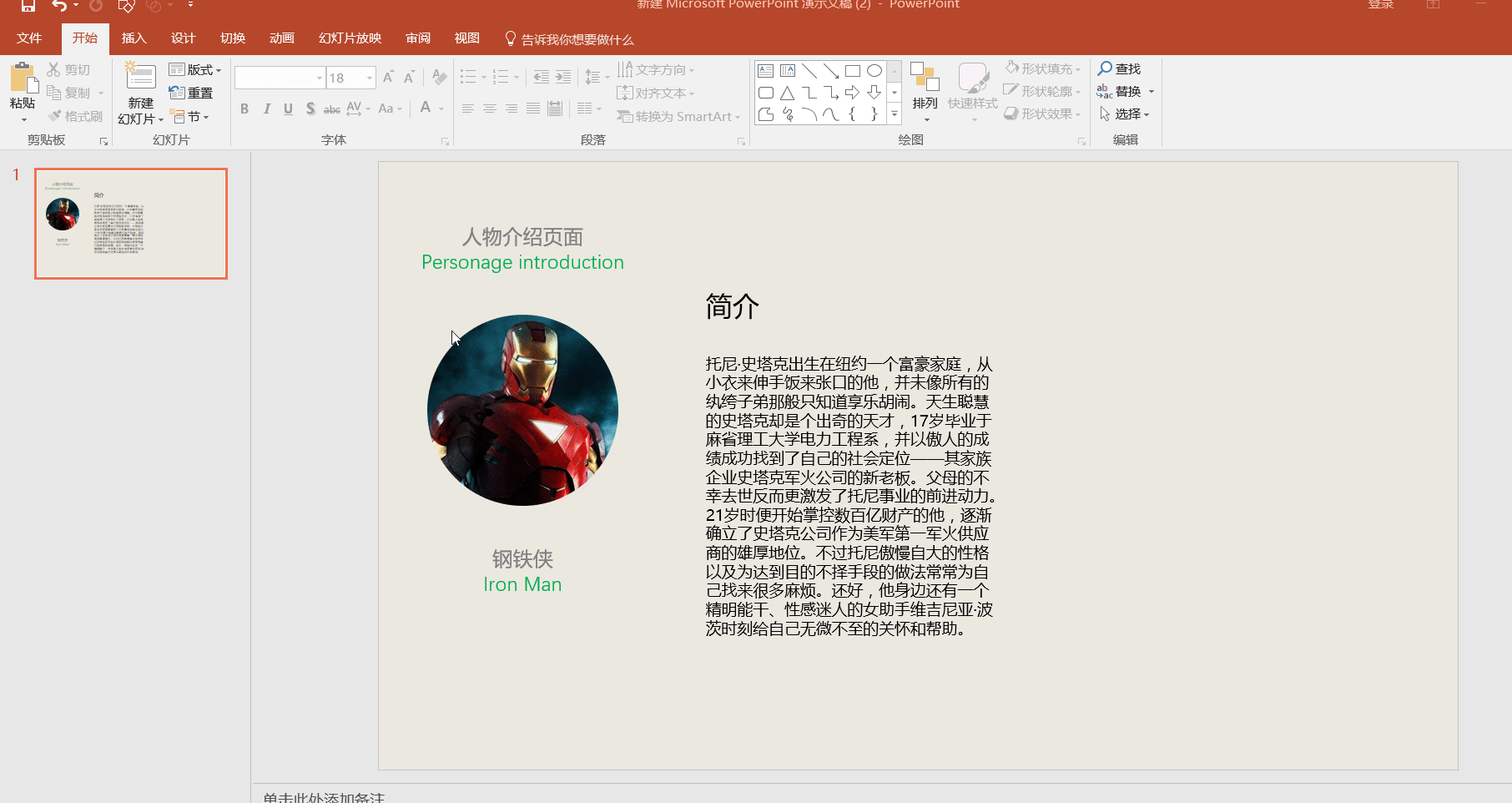The width and height of the screenshot is (1512, 803).
Task: Click the Quick Styles (快速样式) button
Action: [973, 92]
